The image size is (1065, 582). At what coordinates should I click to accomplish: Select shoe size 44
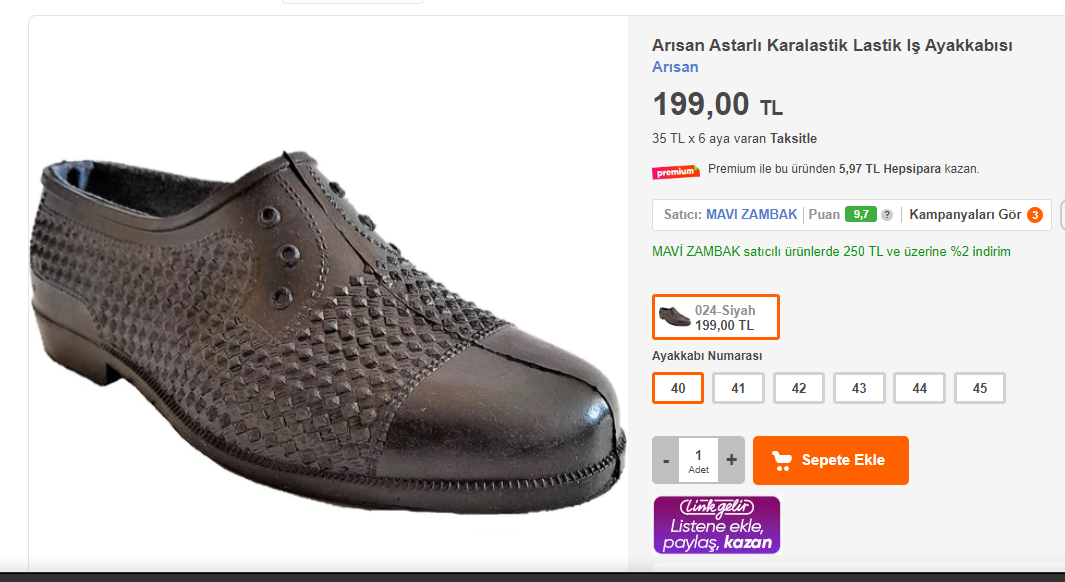(x=919, y=388)
